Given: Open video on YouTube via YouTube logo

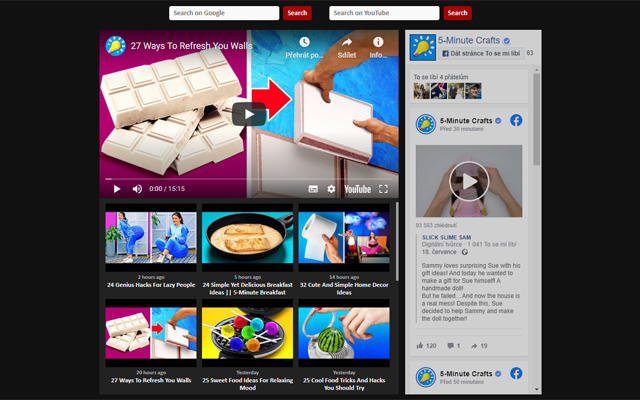Looking at the screenshot, I should pos(358,189).
